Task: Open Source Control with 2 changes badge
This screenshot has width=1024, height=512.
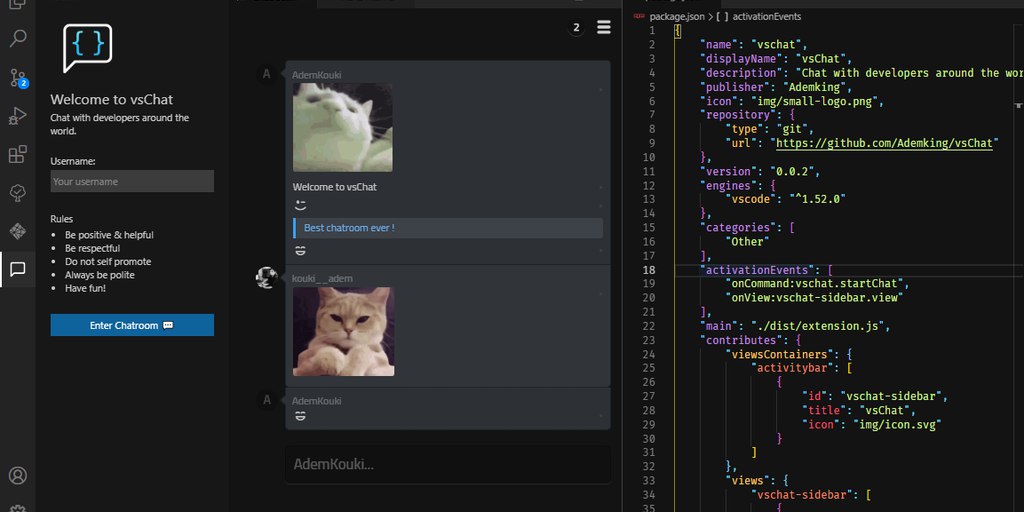Action: (18, 78)
